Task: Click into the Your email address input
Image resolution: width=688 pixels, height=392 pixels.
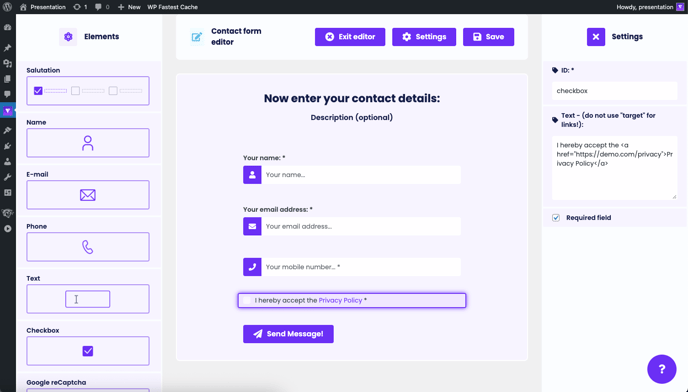Action: tap(361, 227)
